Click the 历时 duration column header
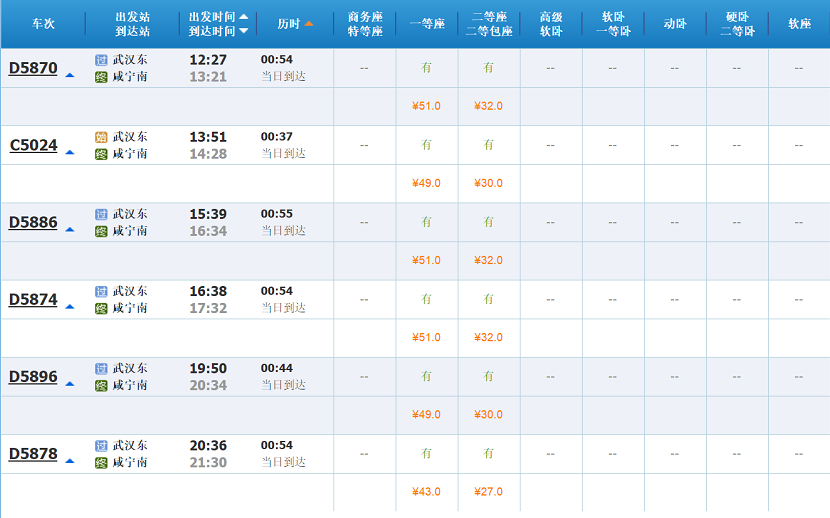Image resolution: width=830 pixels, height=518 pixels. click(x=289, y=24)
